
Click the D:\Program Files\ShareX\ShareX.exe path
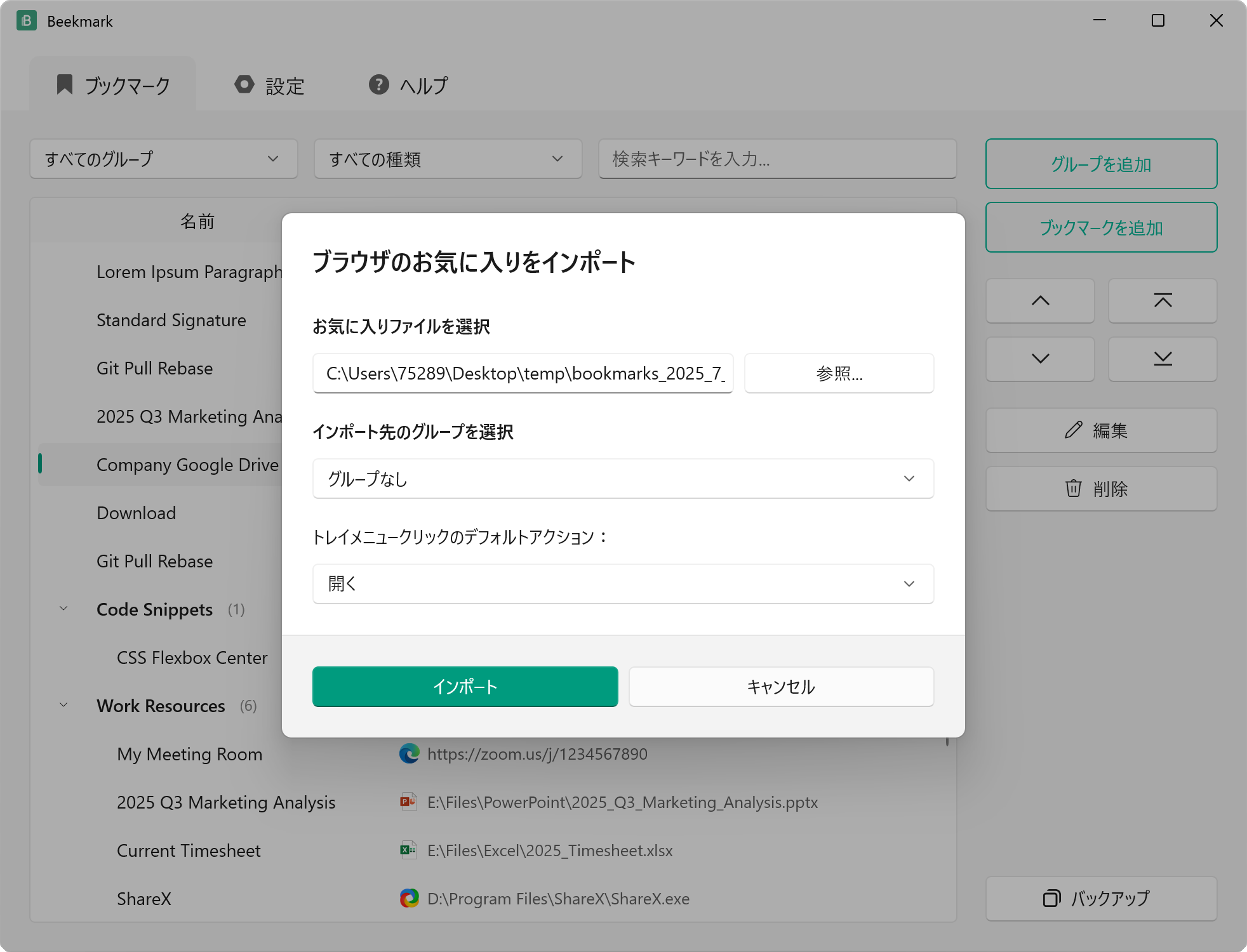[x=558, y=899]
